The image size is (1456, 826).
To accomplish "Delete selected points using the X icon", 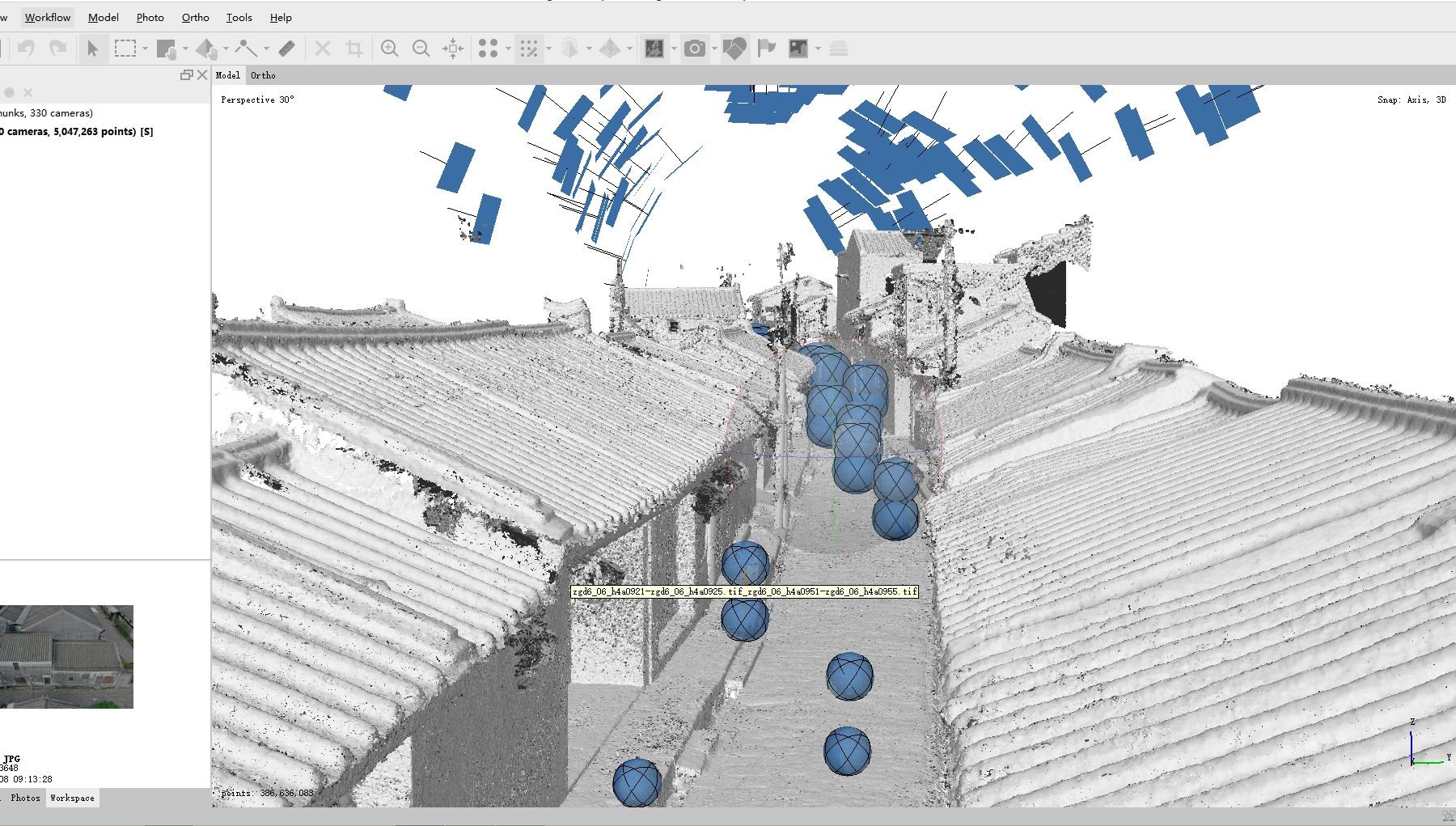I will [x=322, y=49].
